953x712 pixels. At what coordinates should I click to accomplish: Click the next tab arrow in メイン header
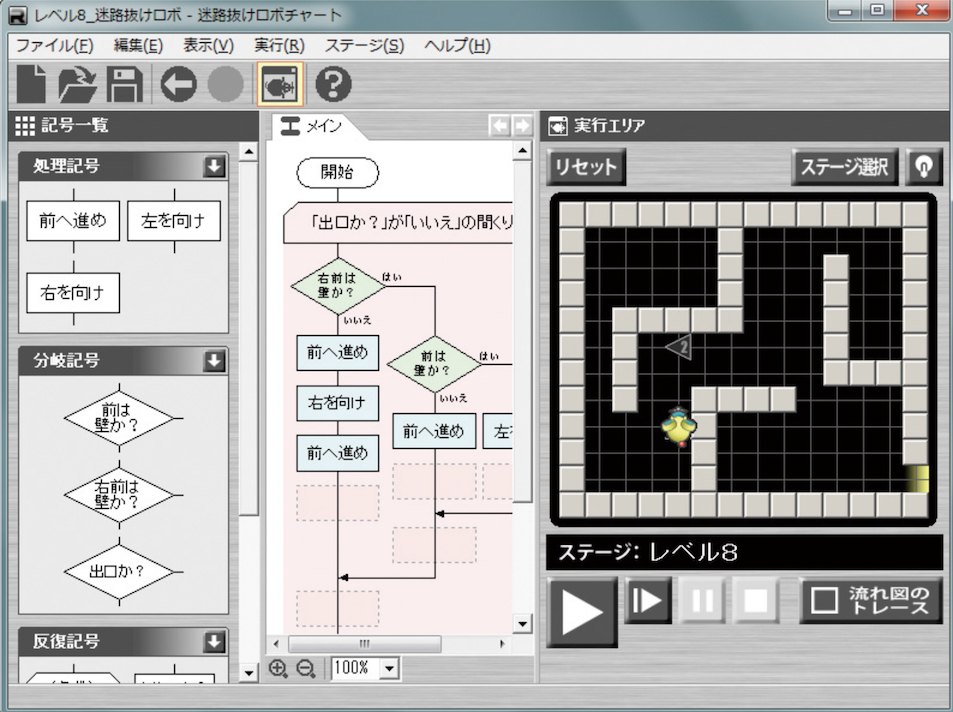pyautogui.click(x=521, y=126)
